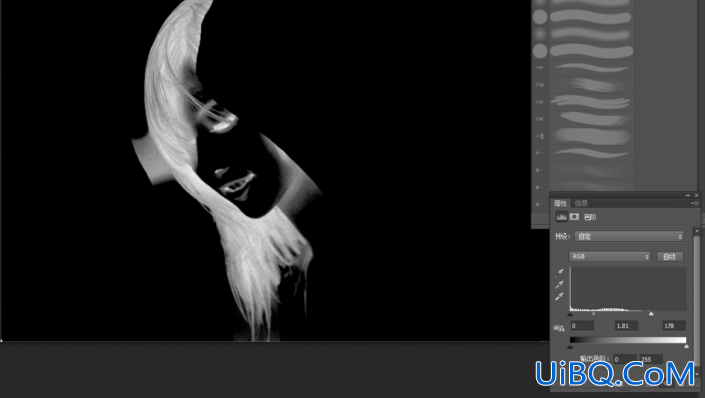The height and width of the screenshot is (398, 705).
Task: Switch to the 属性 tab
Action: pyautogui.click(x=560, y=203)
